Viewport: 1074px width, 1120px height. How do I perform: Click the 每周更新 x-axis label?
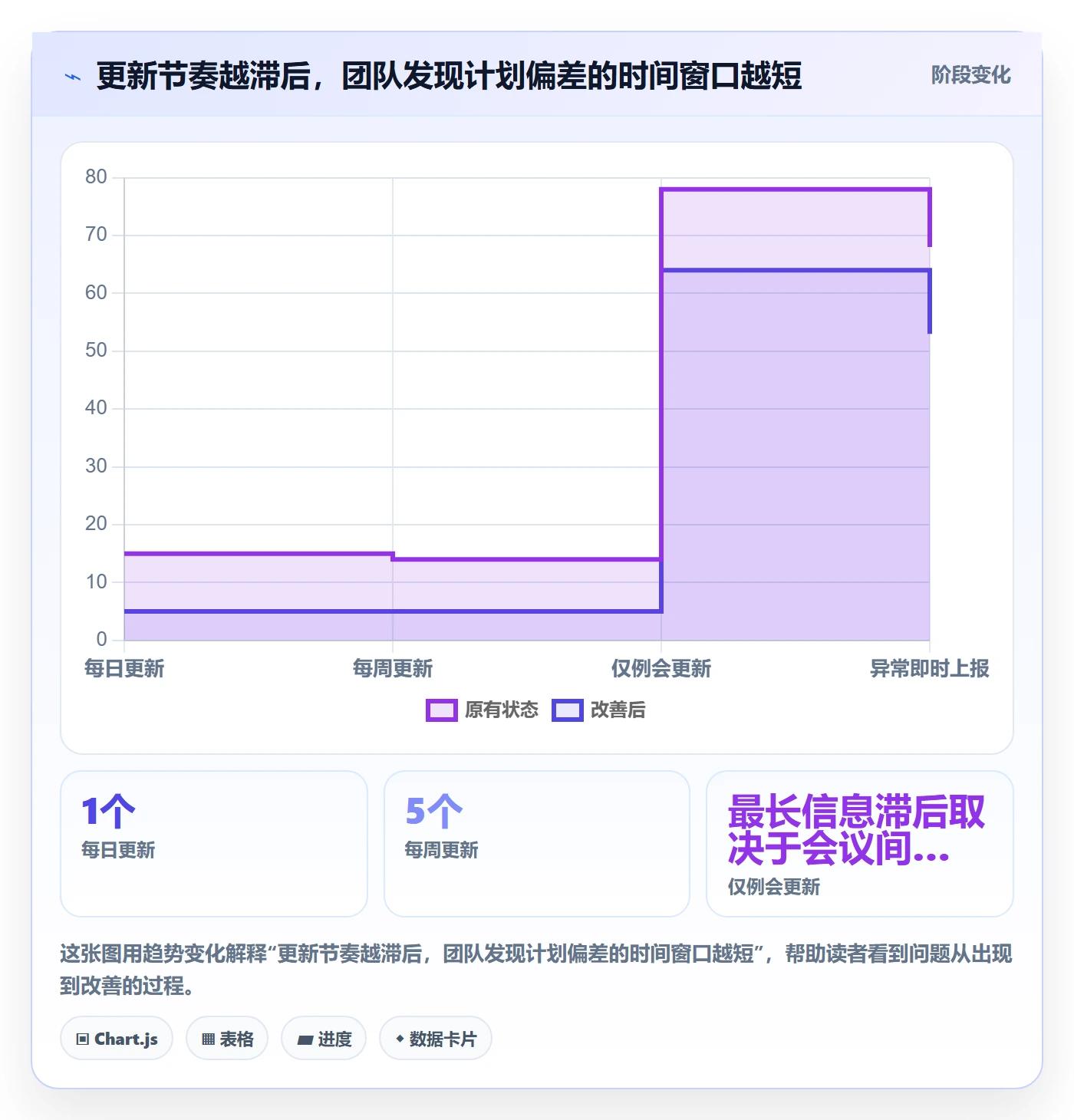tap(393, 669)
